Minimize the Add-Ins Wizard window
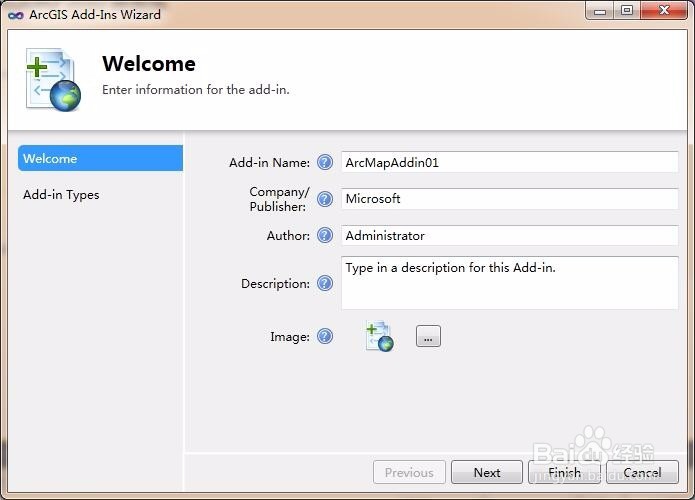This screenshot has height=500, width=695. (600, 11)
